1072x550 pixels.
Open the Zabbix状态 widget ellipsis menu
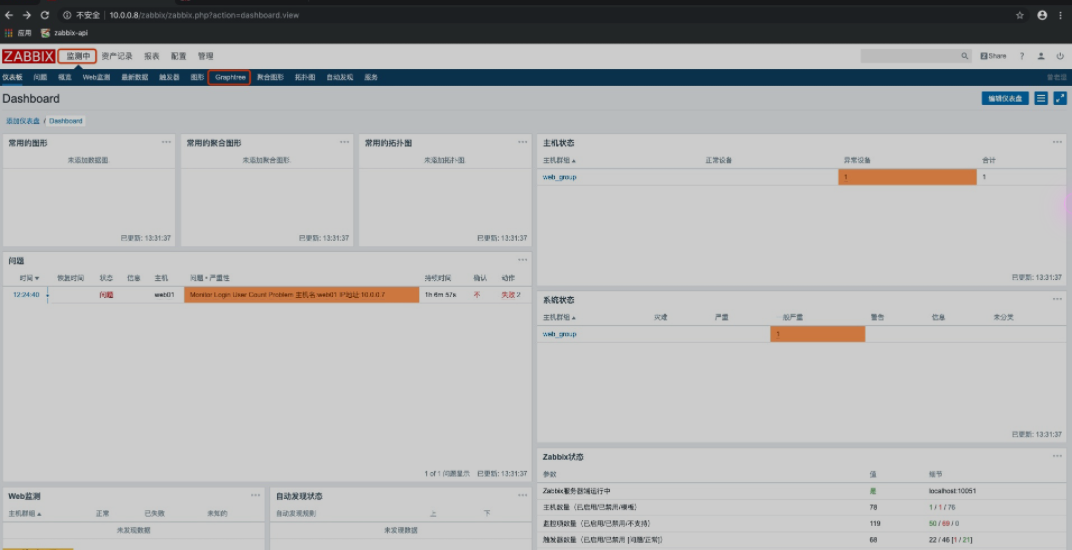1057,456
